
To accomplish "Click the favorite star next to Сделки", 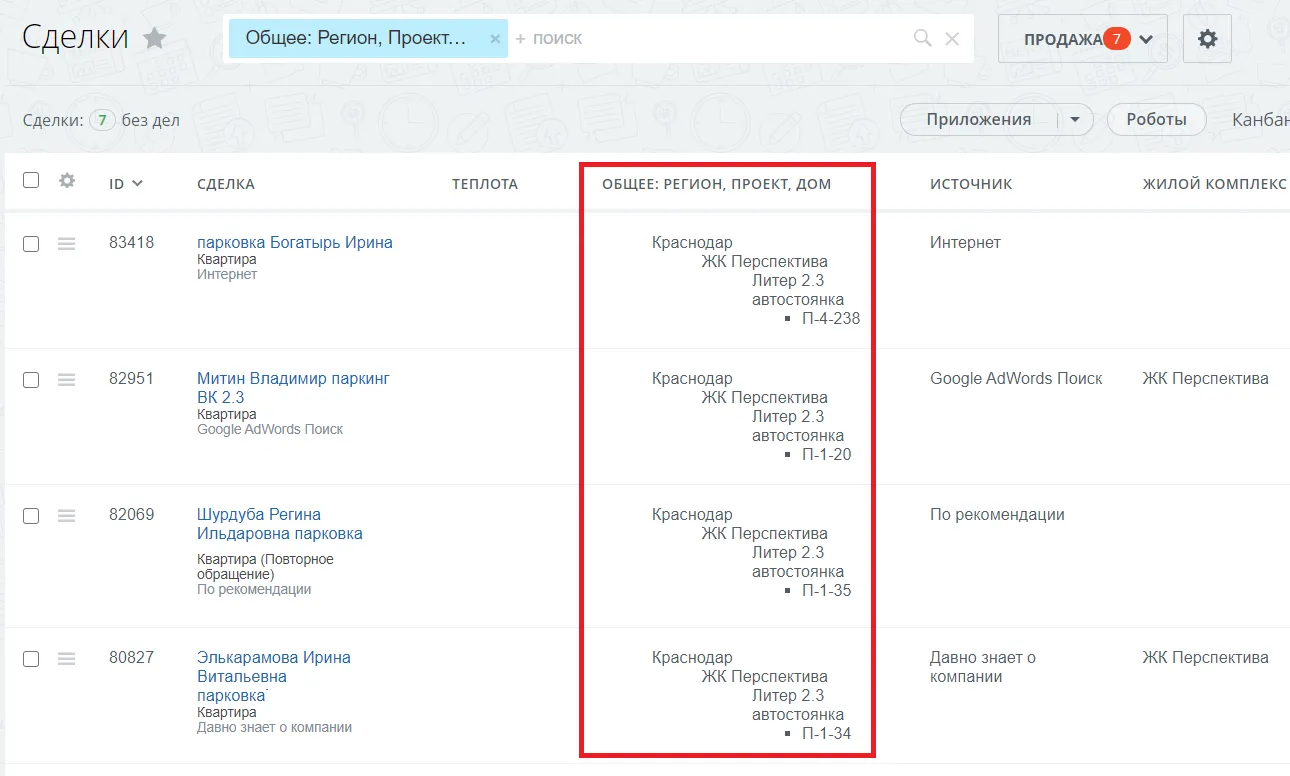I will coord(154,39).
